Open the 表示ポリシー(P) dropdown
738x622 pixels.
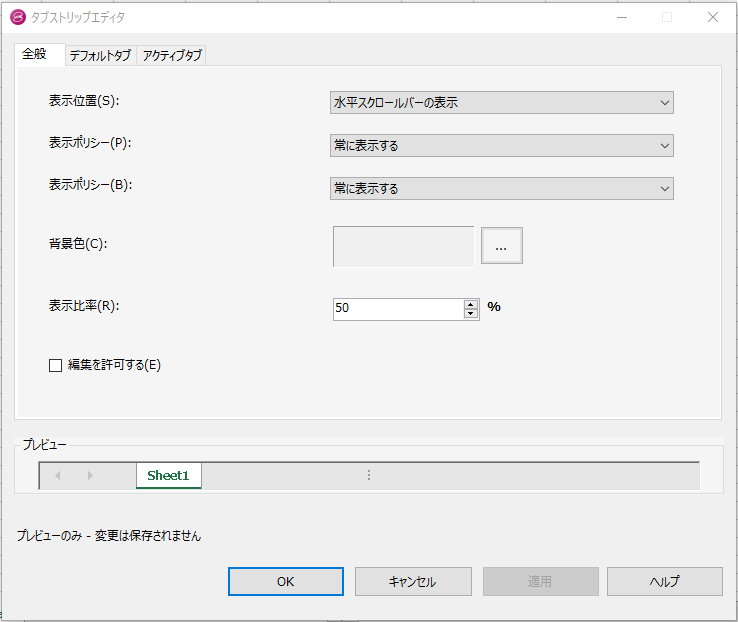point(501,146)
